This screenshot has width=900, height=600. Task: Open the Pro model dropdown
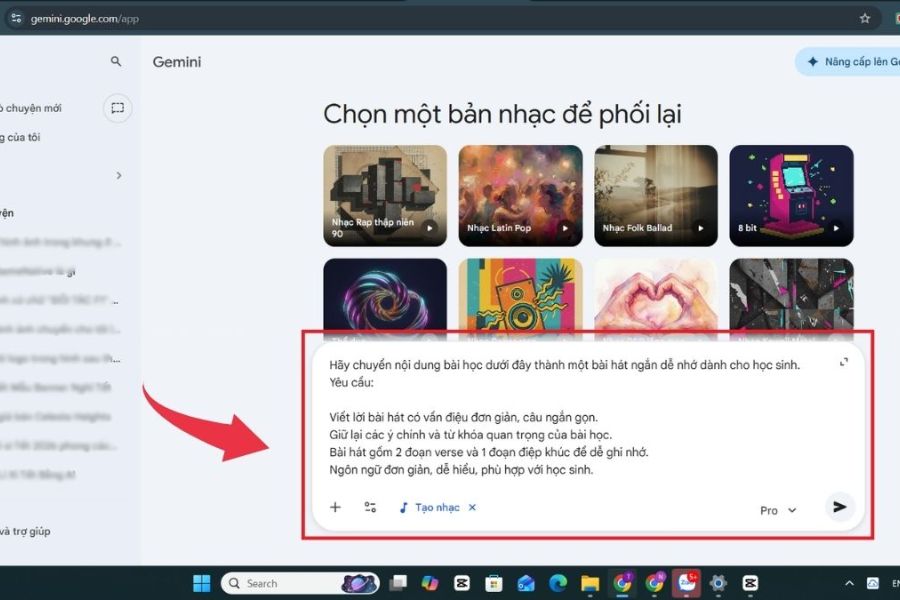778,510
